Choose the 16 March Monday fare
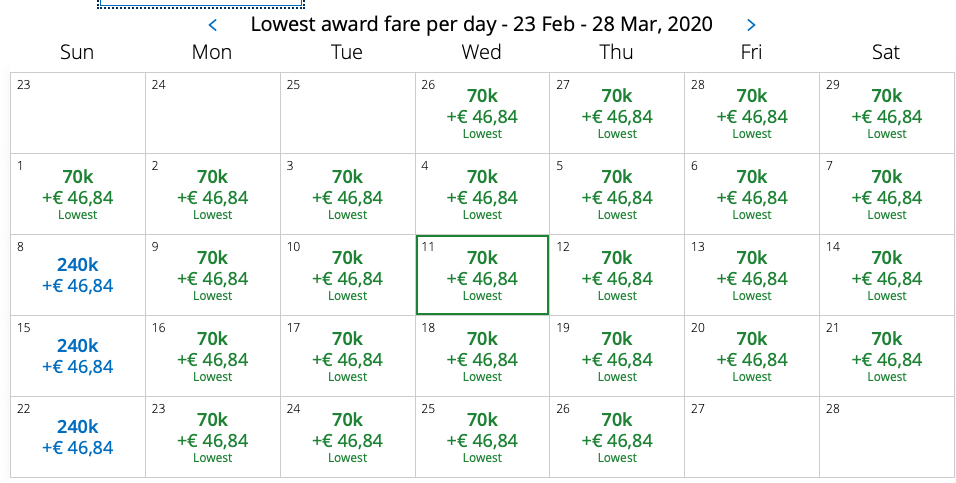The image size is (956, 483). 212,356
